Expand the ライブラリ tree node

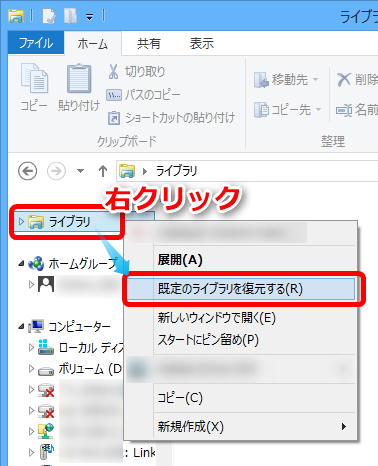click(21, 222)
